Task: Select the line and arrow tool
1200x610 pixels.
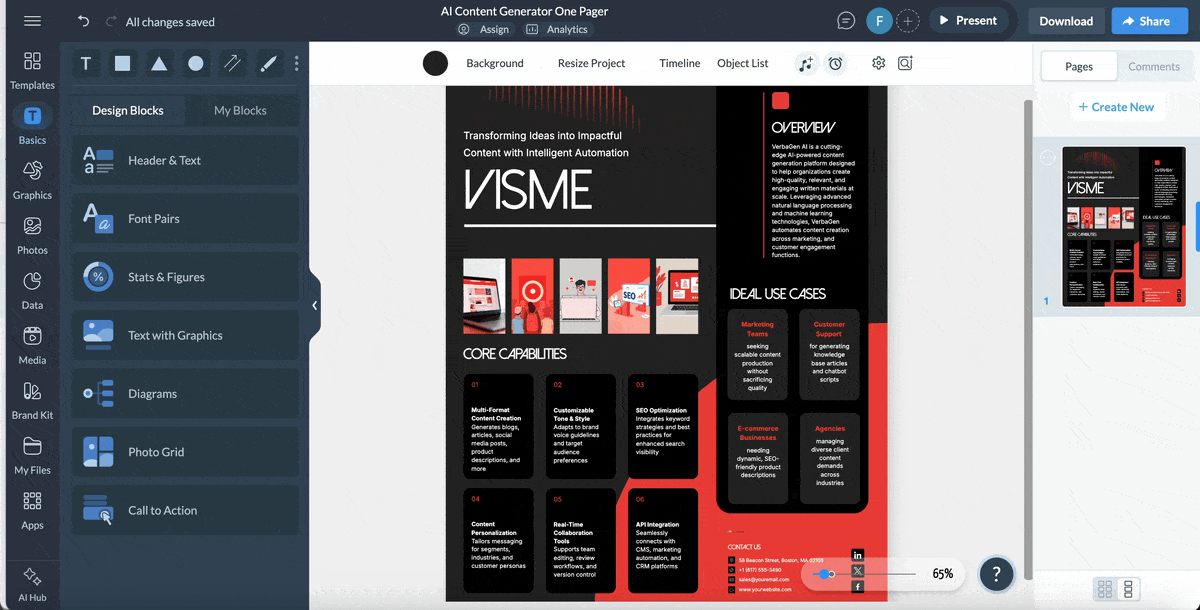Action: [233, 63]
